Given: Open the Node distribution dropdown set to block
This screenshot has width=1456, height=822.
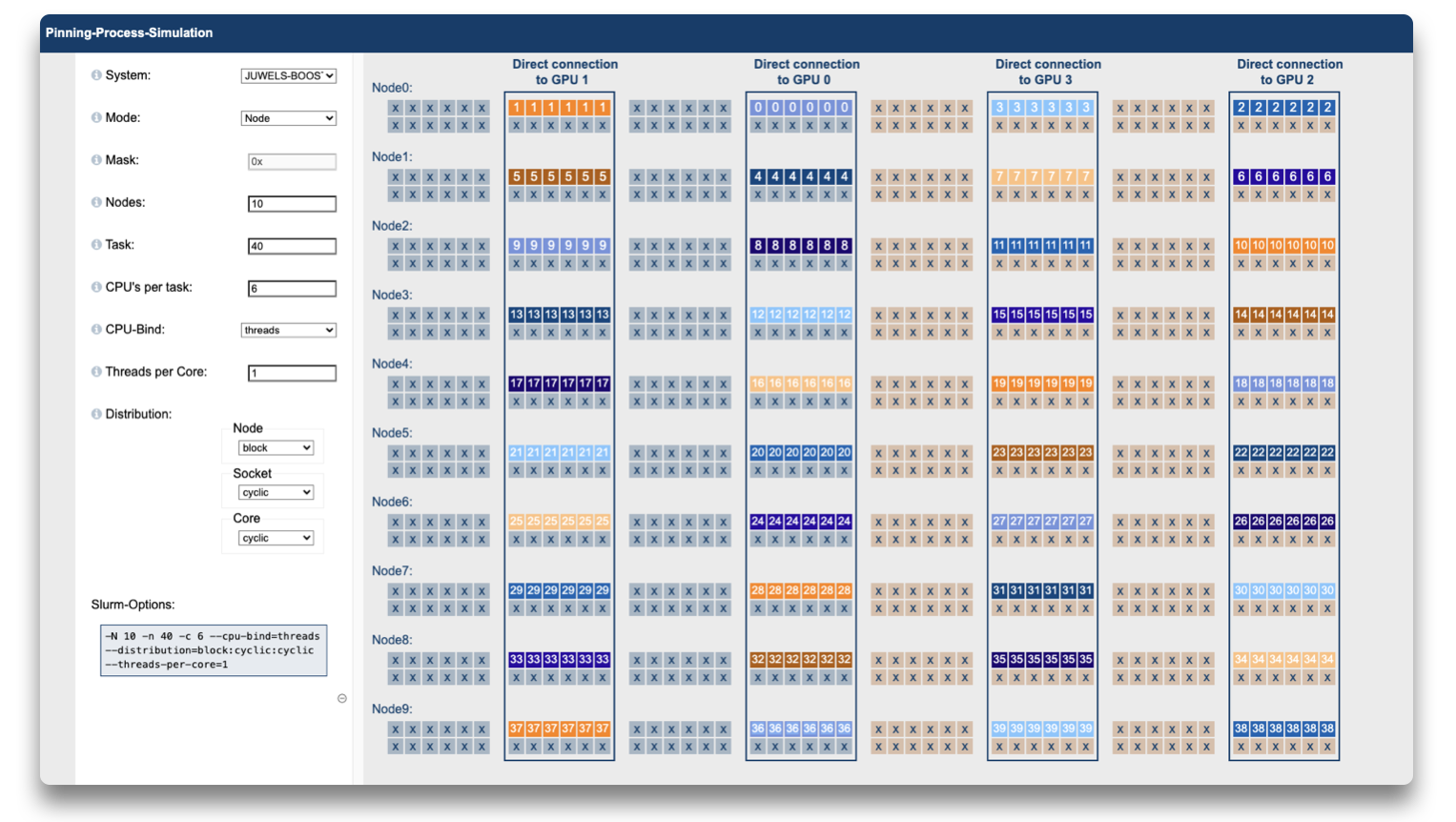Looking at the screenshot, I should coord(276,448).
